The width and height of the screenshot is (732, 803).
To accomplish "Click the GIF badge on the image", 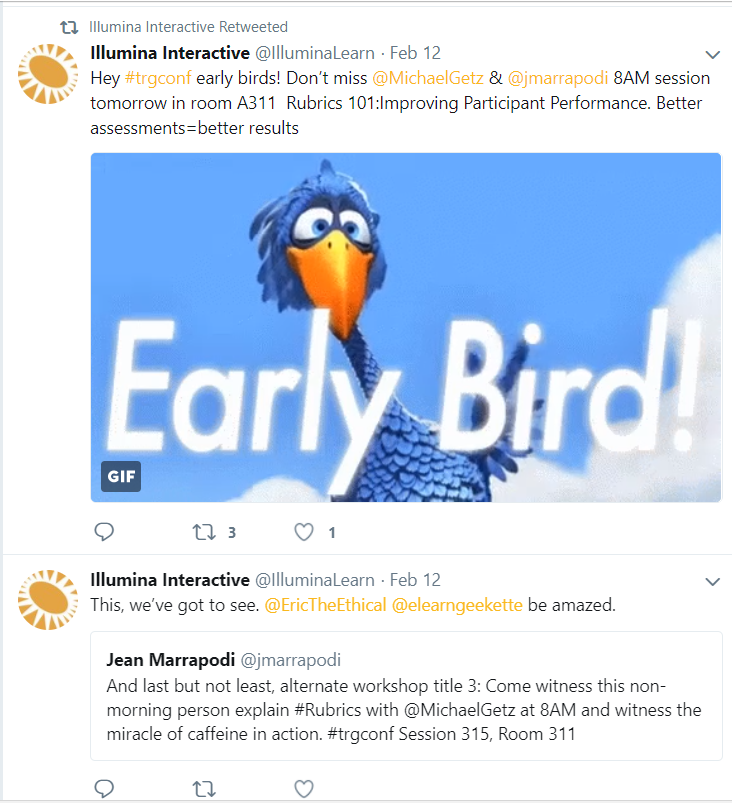I will (121, 476).
